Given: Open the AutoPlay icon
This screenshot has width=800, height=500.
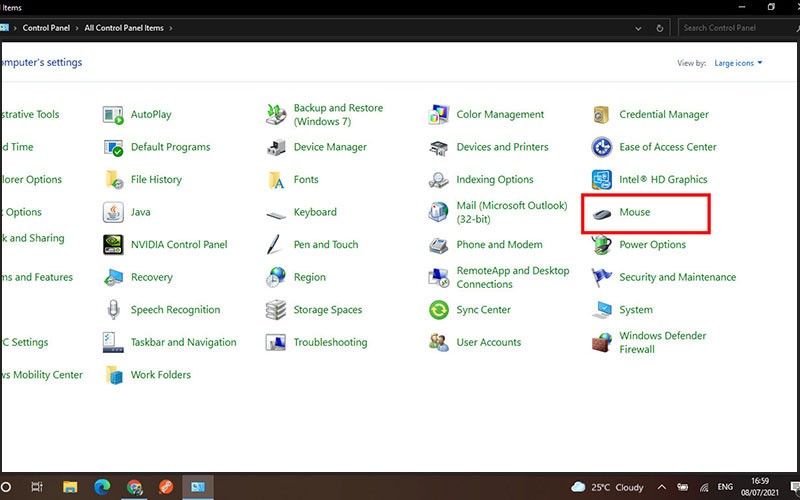Looking at the screenshot, I should [x=113, y=115].
